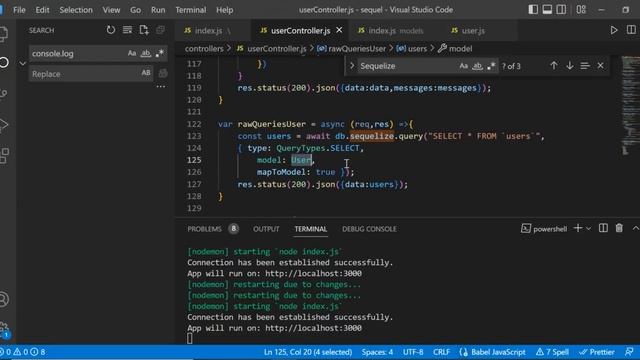Toggle Preserve Case in Replace field

pos(146,73)
